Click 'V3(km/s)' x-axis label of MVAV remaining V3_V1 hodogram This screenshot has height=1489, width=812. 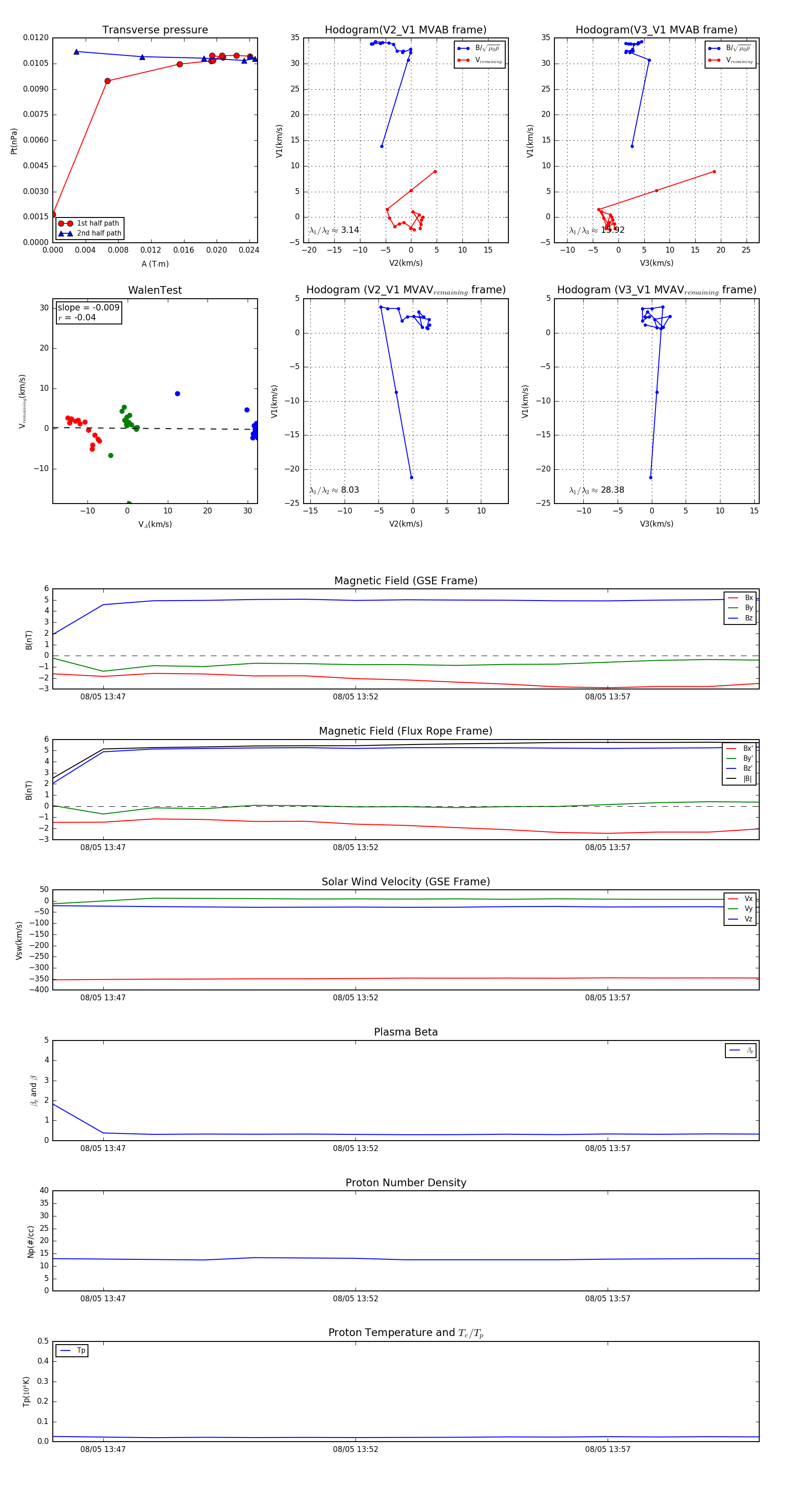656,524
